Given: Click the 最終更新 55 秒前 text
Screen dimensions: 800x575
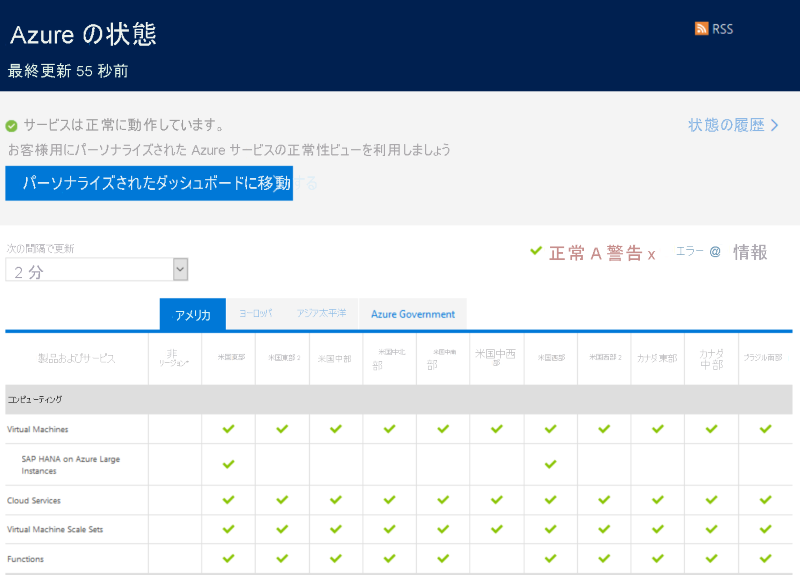Looking at the screenshot, I should (x=68, y=71).
